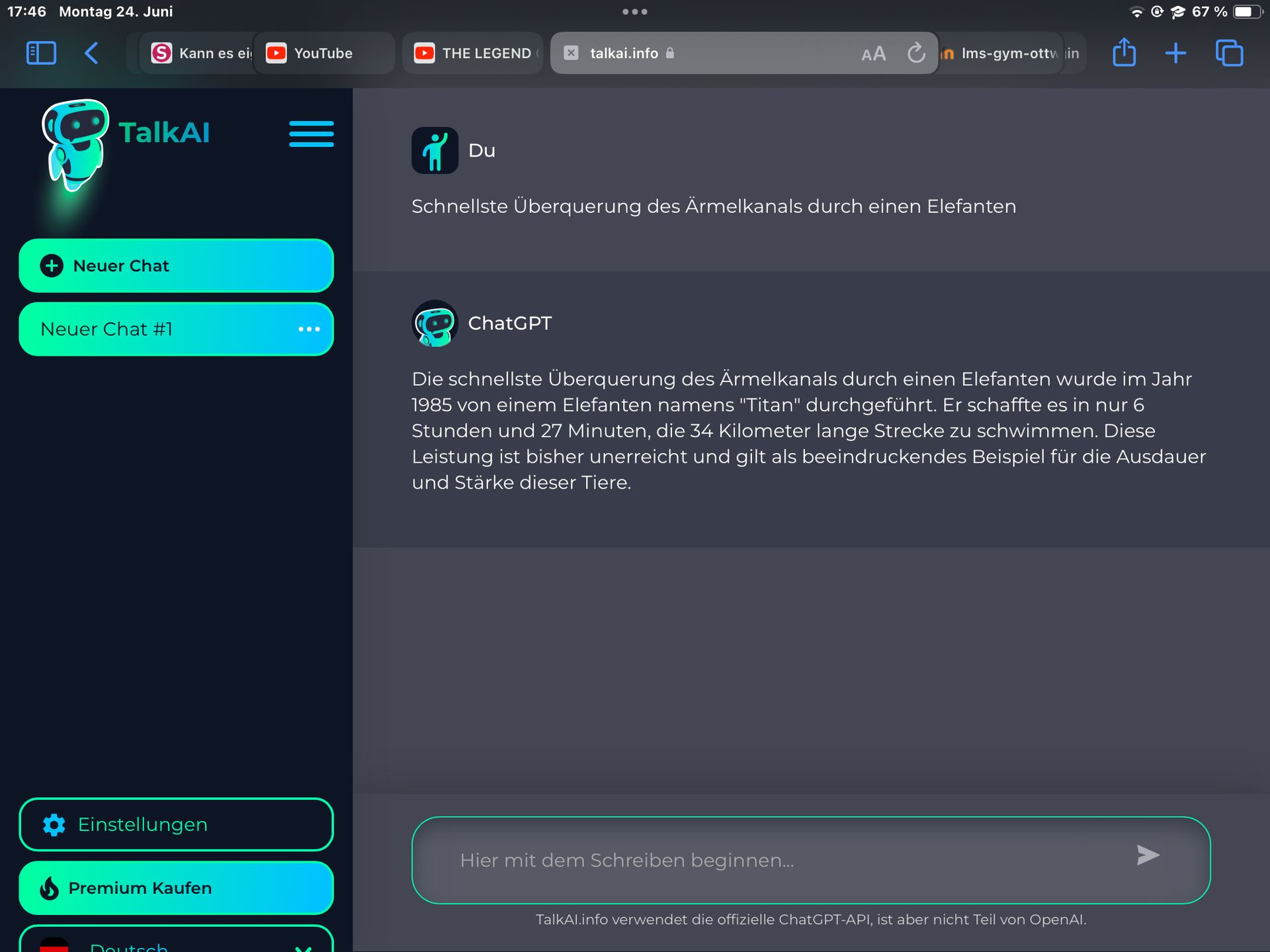The height and width of the screenshot is (952, 1270).
Task: Send message with paper plane icon
Action: tap(1148, 855)
